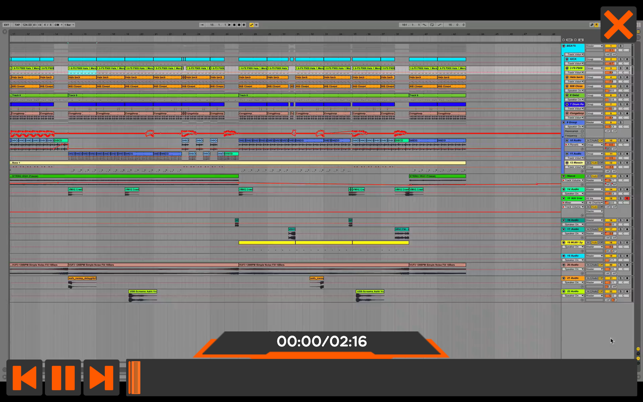Viewport: 643px width, 402px height.
Task: Deactivate the 14 Audio track activator
Action: click(x=611, y=189)
